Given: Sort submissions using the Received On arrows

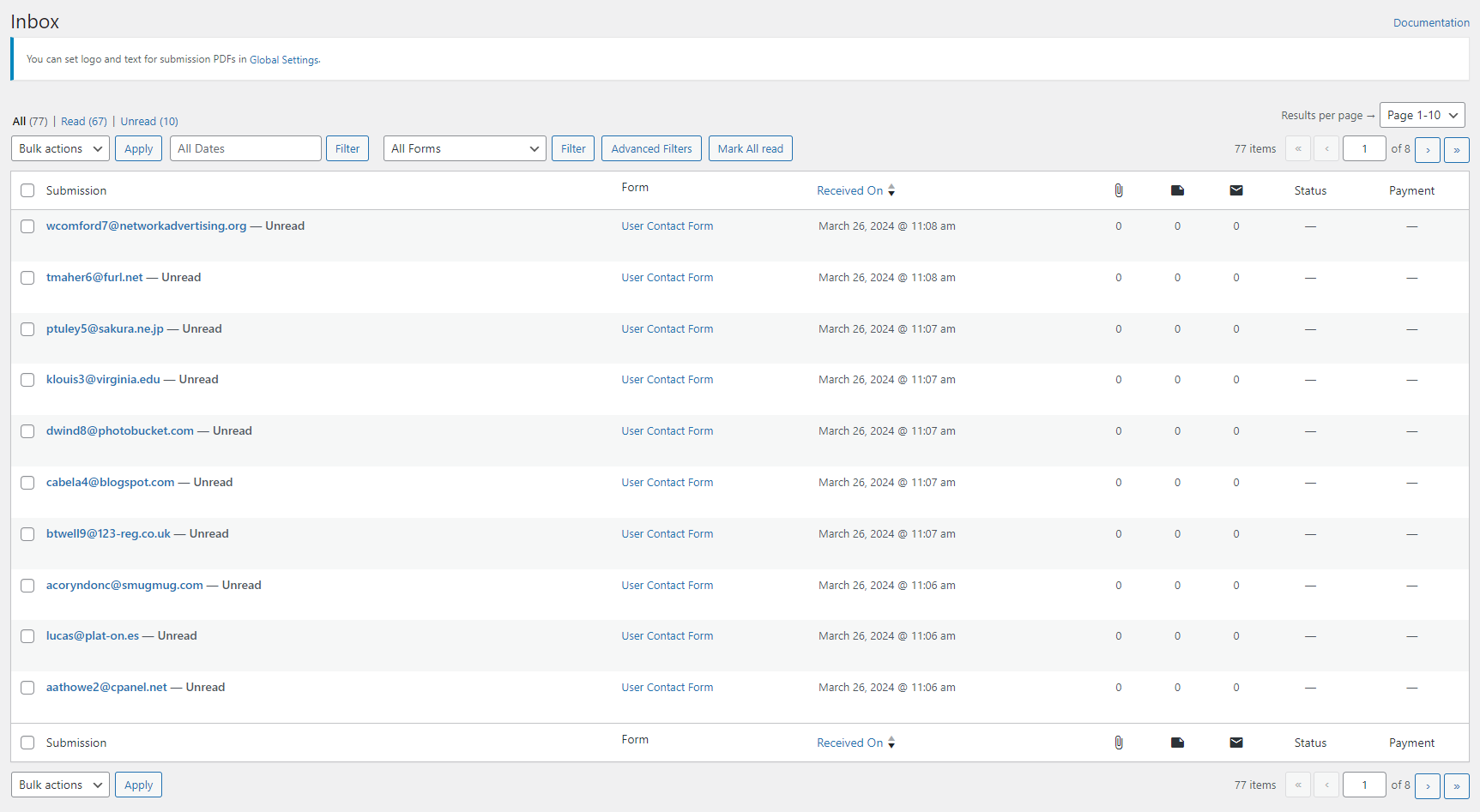Looking at the screenshot, I should pyautogui.click(x=891, y=190).
